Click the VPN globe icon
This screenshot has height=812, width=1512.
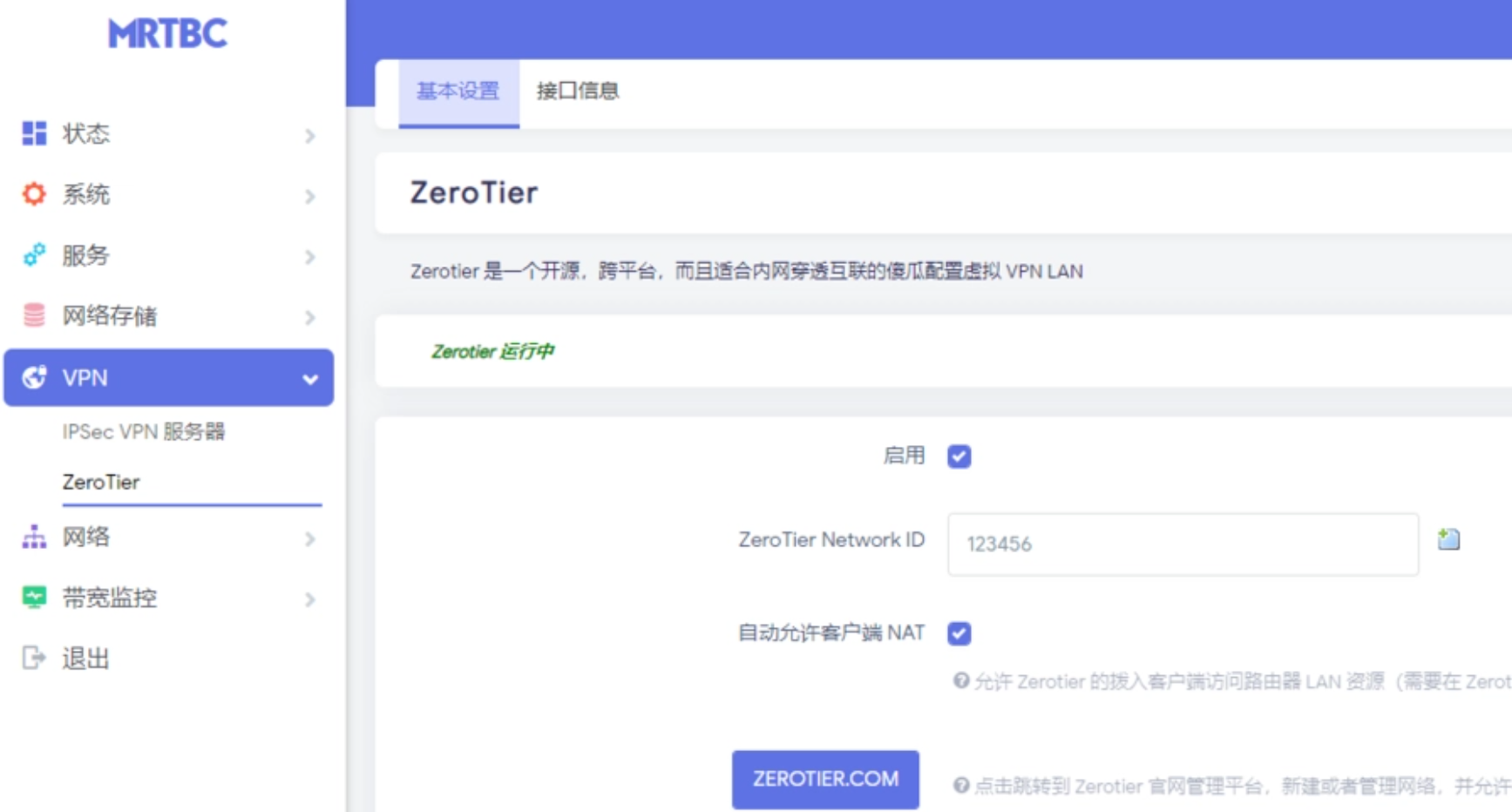[34, 377]
